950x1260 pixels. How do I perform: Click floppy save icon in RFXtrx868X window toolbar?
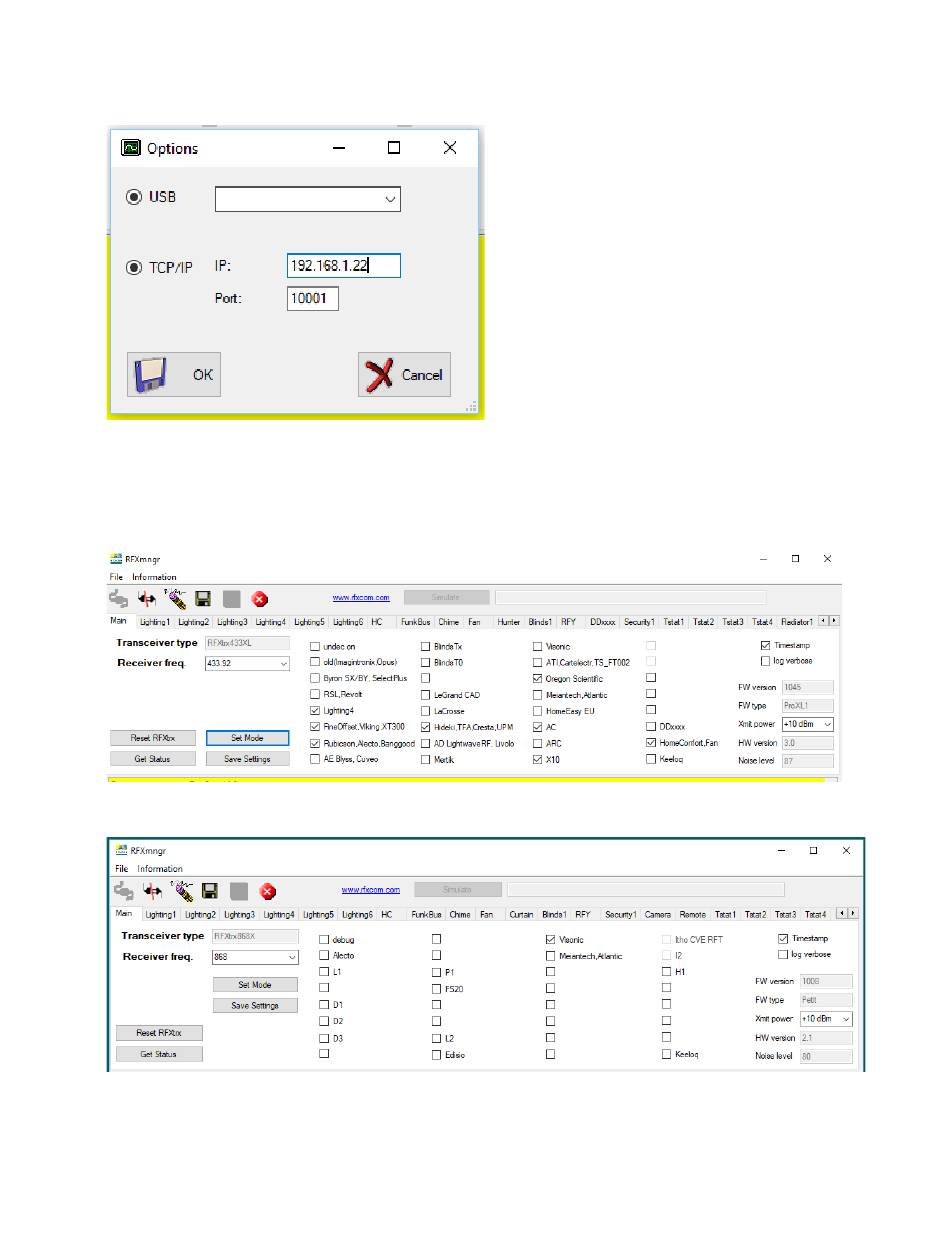[210, 891]
